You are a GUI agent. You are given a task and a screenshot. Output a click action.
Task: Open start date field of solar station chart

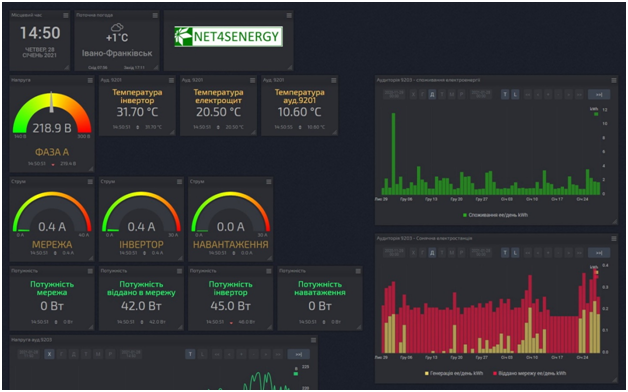394,253
